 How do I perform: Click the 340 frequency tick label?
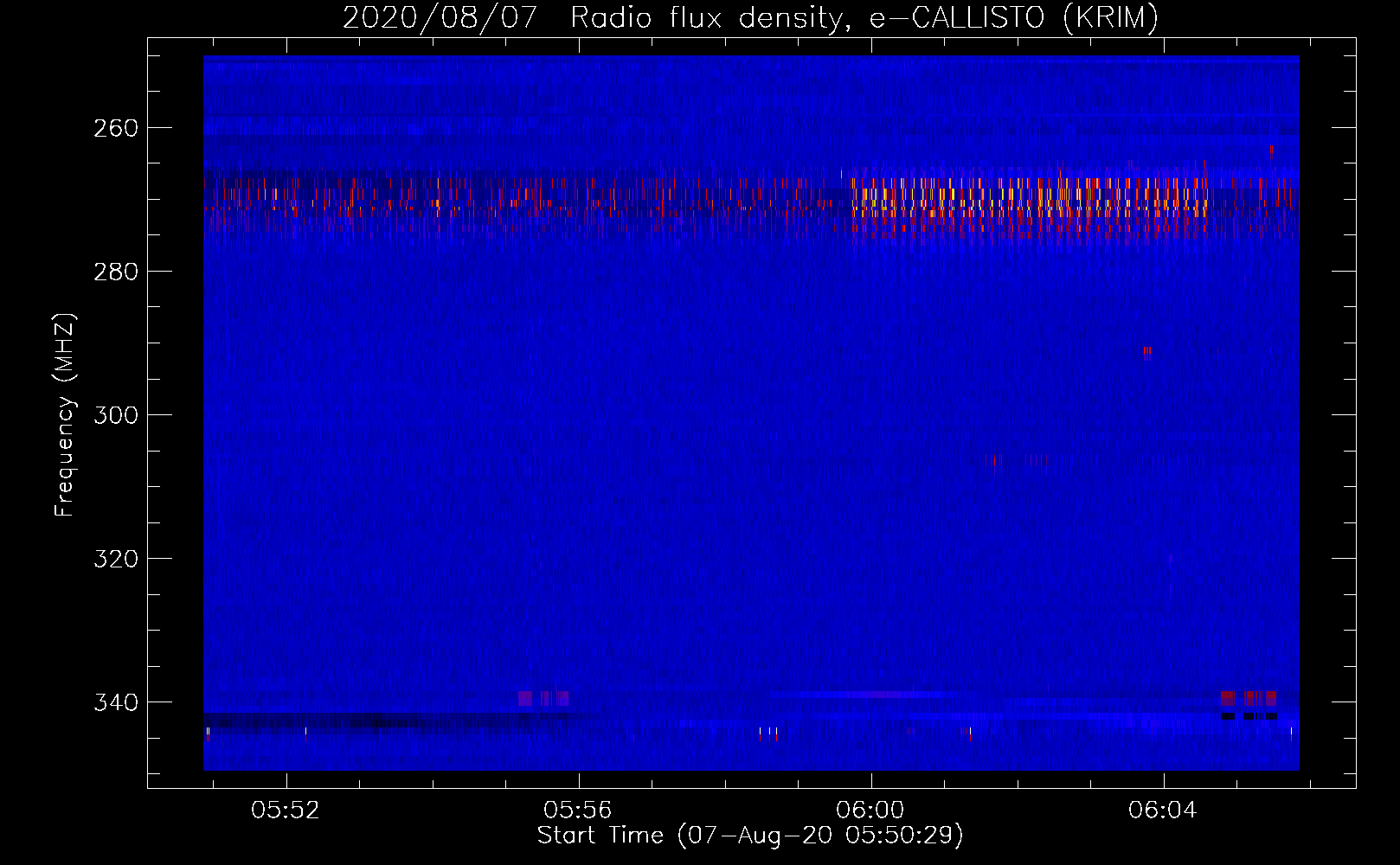pos(116,702)
